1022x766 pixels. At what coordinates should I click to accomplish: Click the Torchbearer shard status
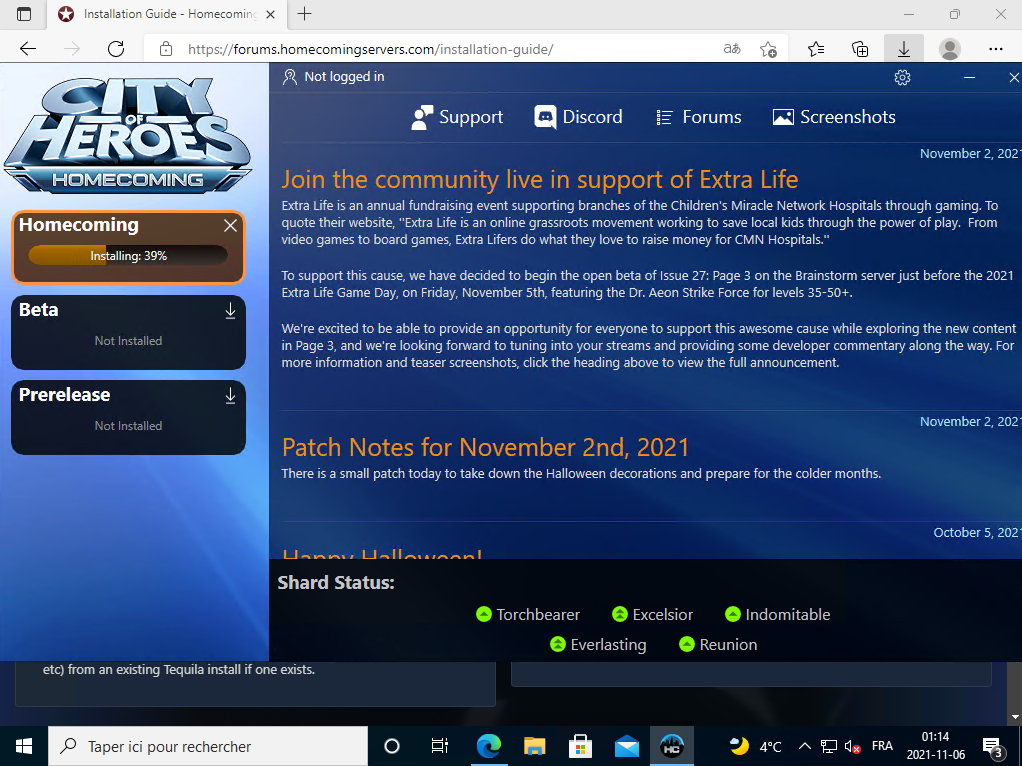[528, 615]
